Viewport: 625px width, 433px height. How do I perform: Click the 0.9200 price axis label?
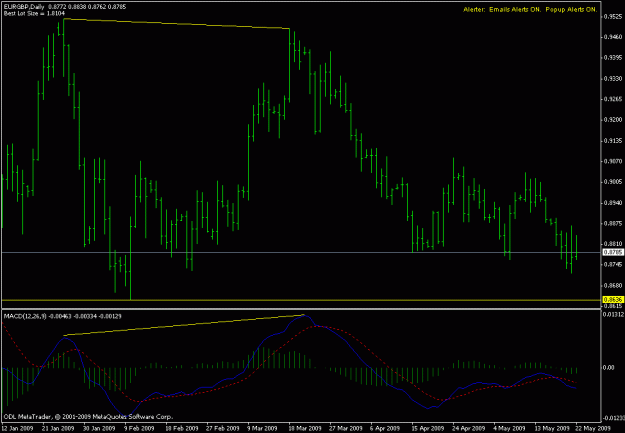tap(613, 120)
